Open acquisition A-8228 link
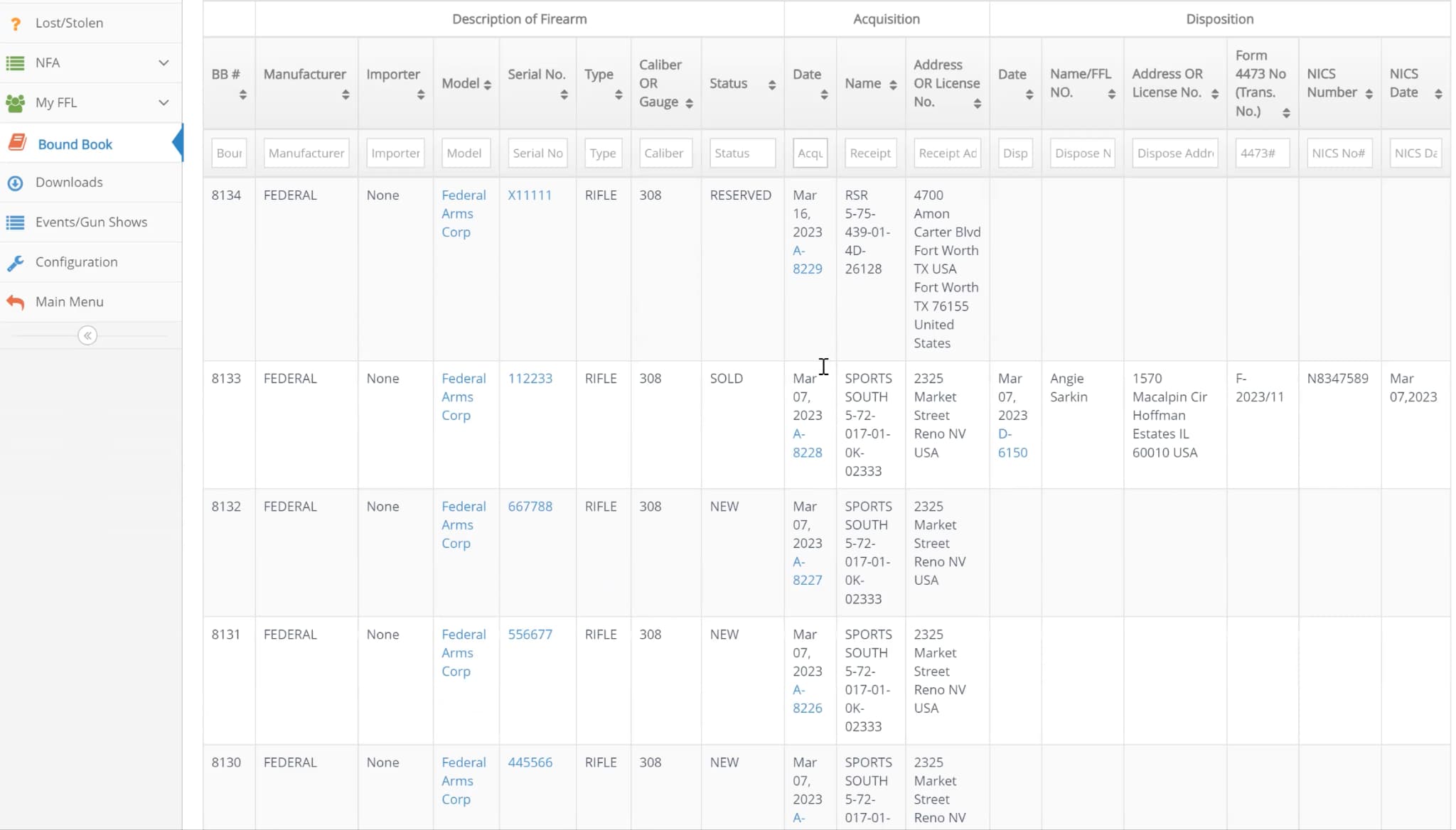 (x=808, y=443)
